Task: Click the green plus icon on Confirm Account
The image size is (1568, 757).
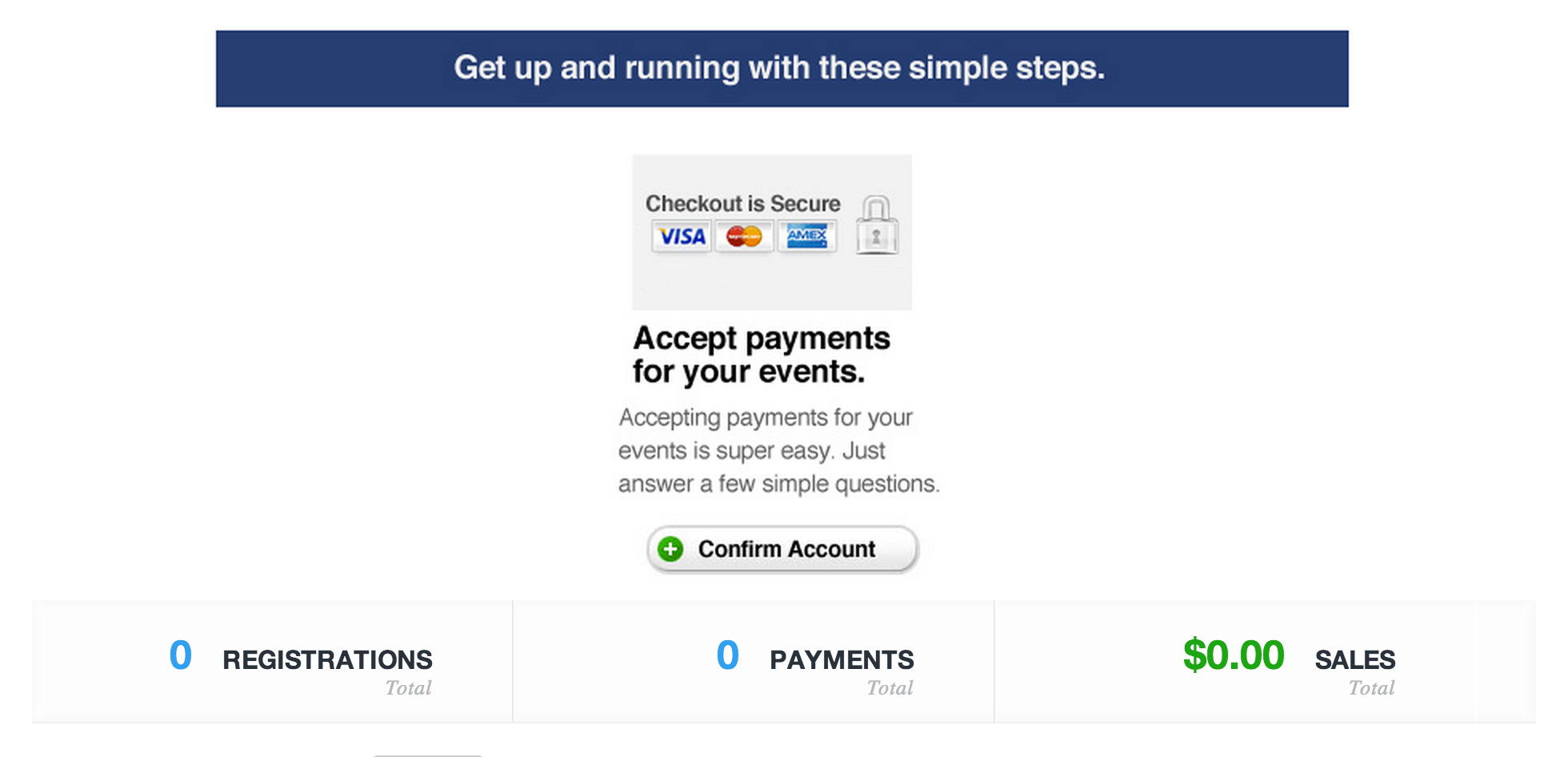Action: point(670,549)
